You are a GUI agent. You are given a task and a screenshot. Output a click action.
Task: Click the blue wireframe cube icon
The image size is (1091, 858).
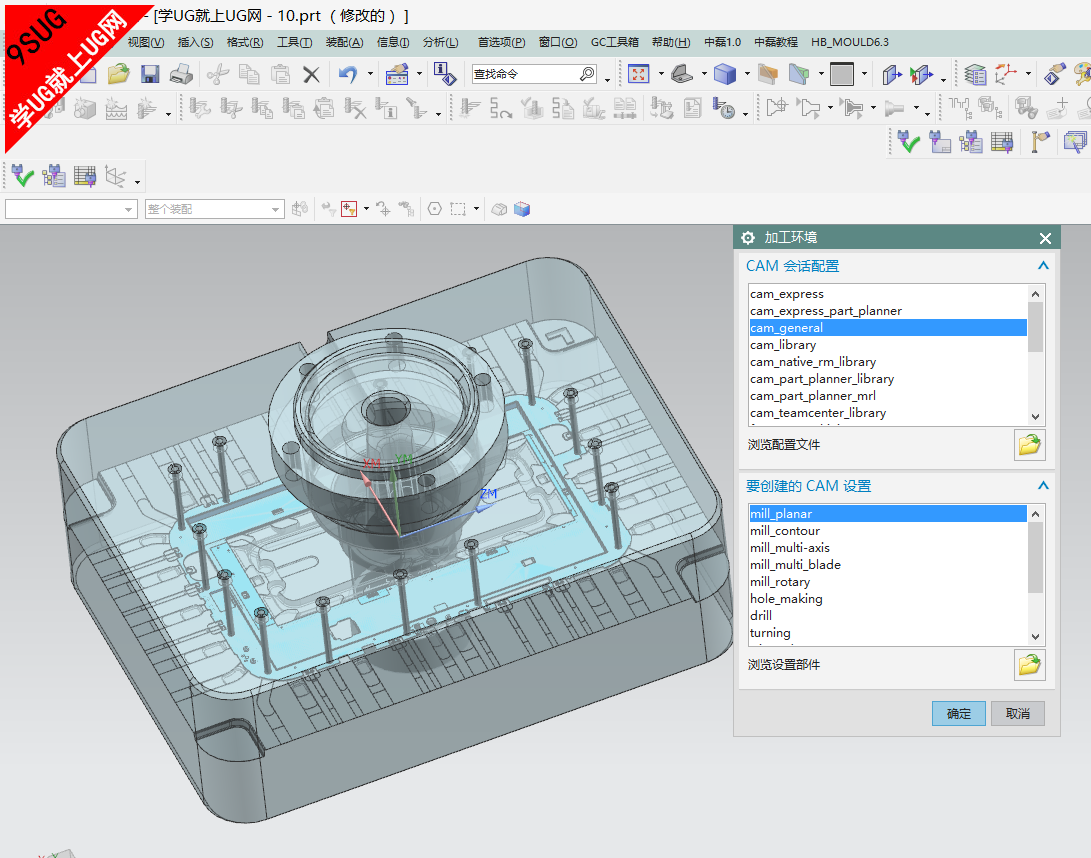point(522,209)
